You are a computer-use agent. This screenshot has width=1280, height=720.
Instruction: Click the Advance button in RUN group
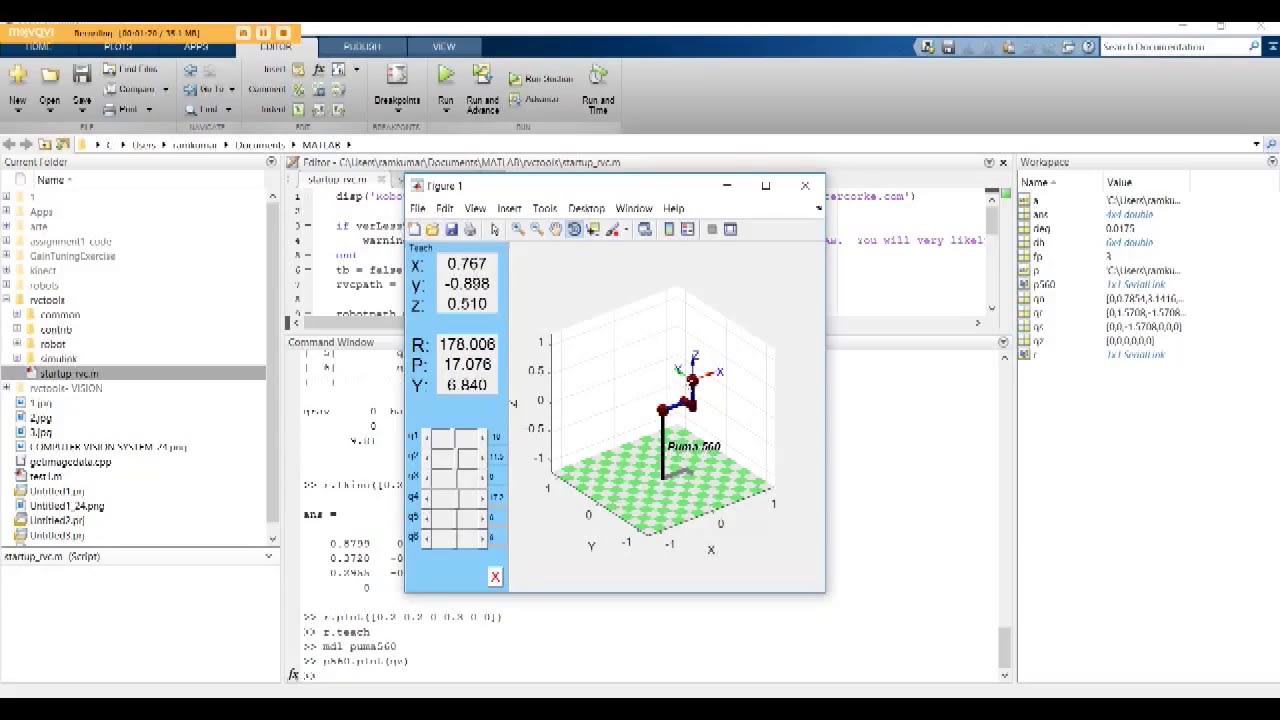point(534,99)
